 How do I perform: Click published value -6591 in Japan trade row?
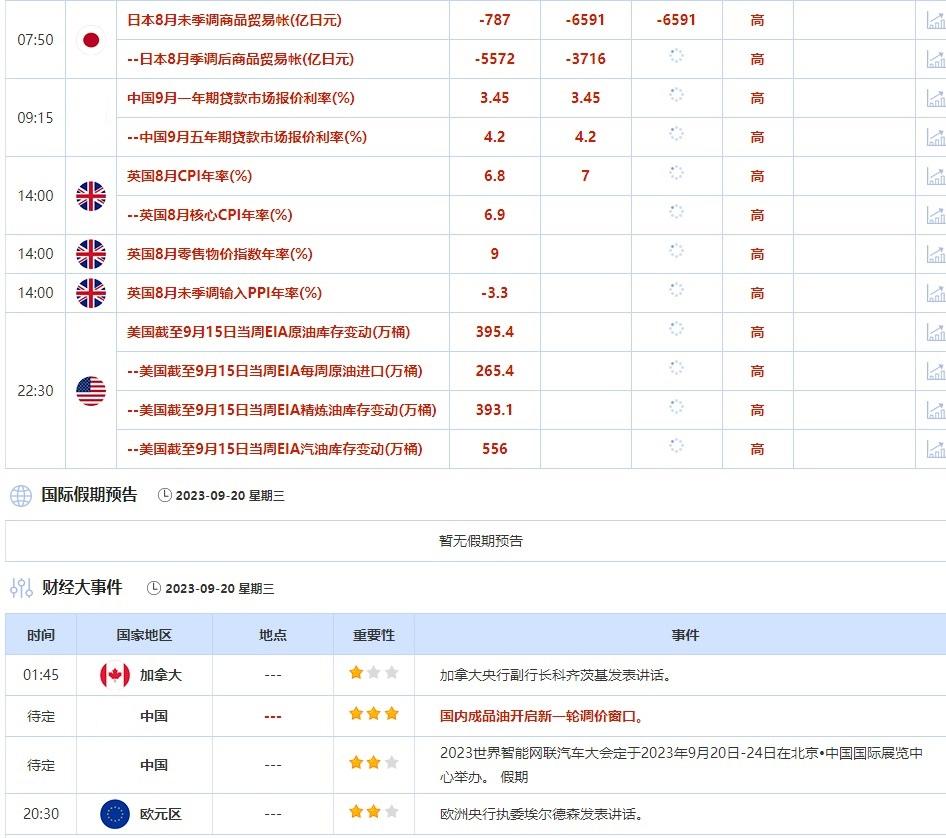(x=676, y=20)
